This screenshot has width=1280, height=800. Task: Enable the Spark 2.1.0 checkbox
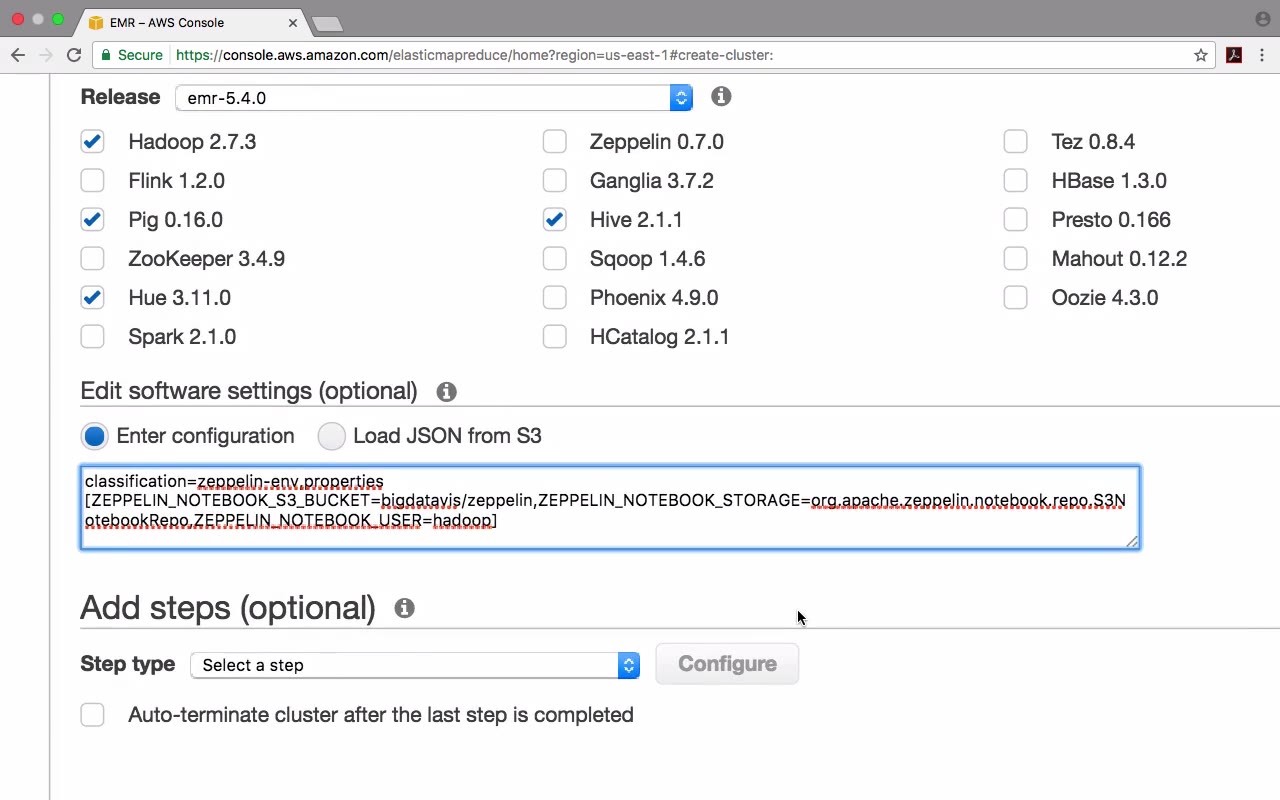pos(92,337)
